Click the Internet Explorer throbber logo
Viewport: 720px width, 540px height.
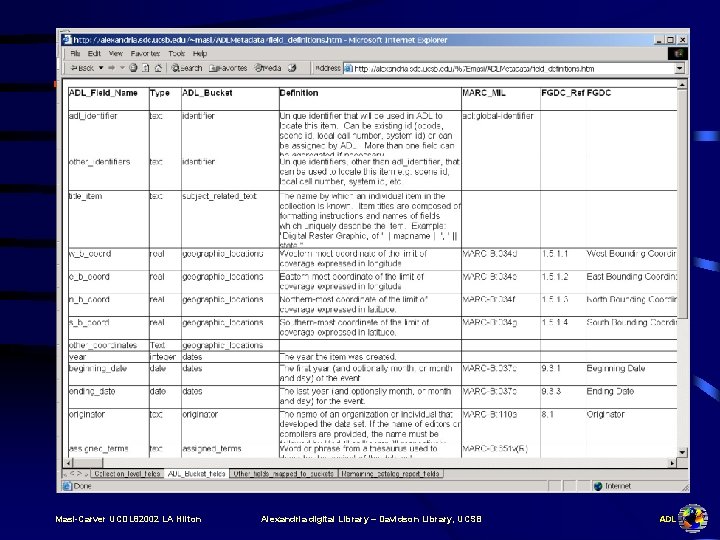point(678,54)
